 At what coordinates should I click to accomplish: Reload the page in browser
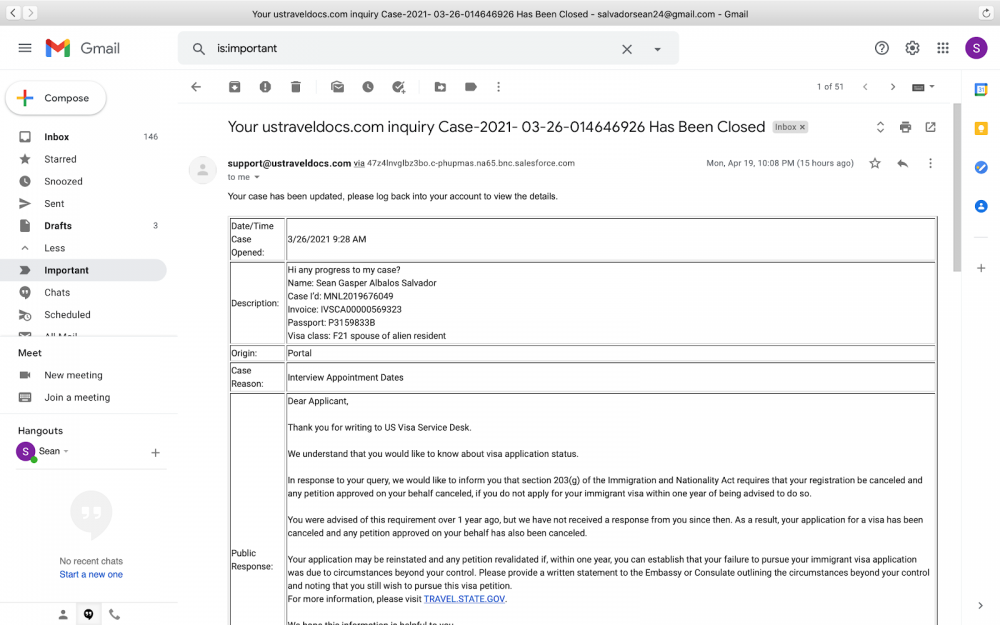(986, 13)
